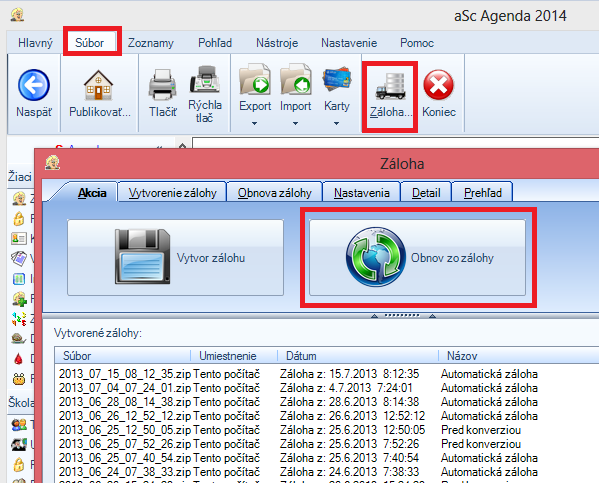Click the green arrows globe restore icon
This screenshot has width=599, height=484.
coord(376,257)
